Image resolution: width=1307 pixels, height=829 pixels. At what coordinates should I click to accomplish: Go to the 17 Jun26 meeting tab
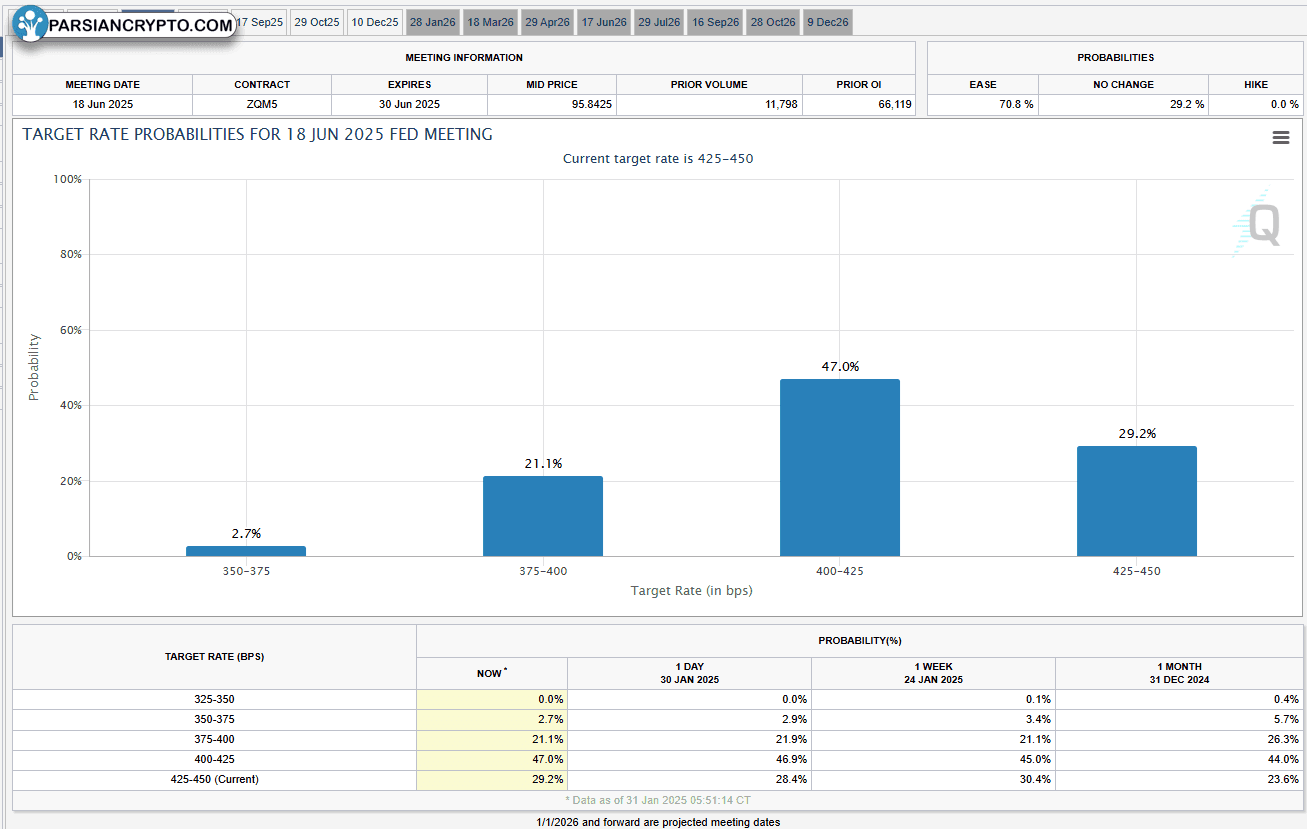pos(604,22)
